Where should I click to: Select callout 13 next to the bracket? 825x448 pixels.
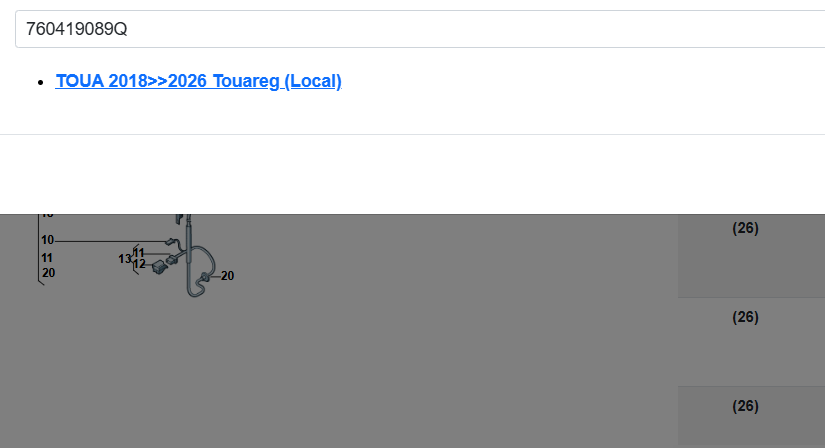125,259
